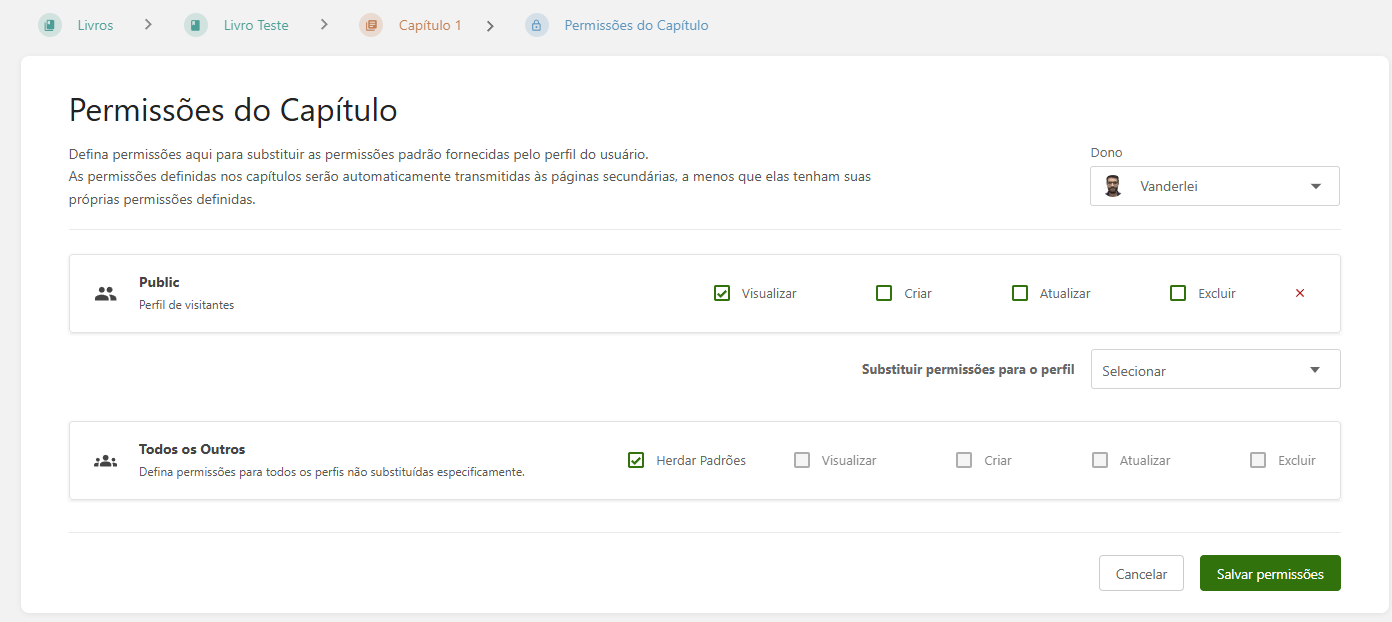Go to the Livro Teste breadcrumb link
The image size is (1392, 622).
(256, 25)
